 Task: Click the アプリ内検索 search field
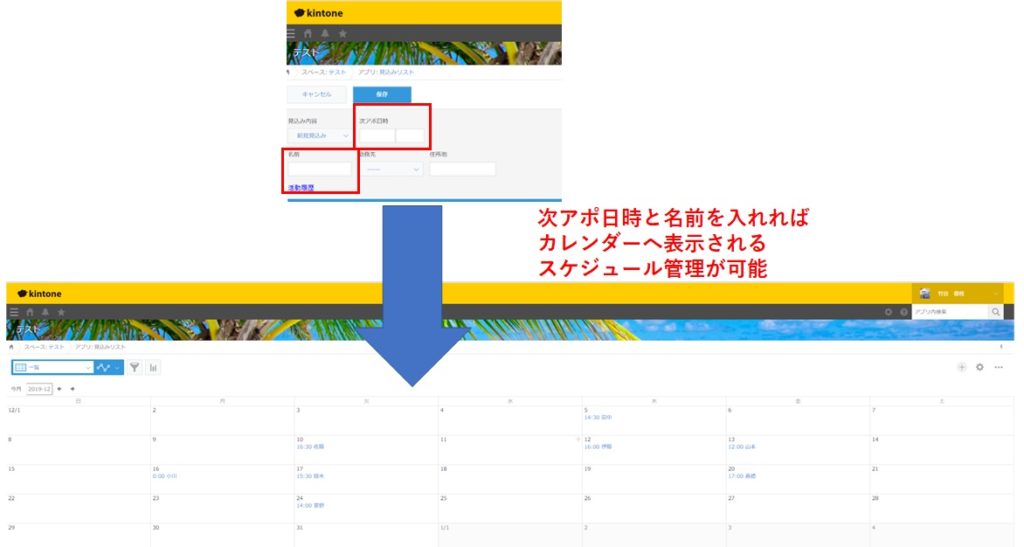(950, 312)
